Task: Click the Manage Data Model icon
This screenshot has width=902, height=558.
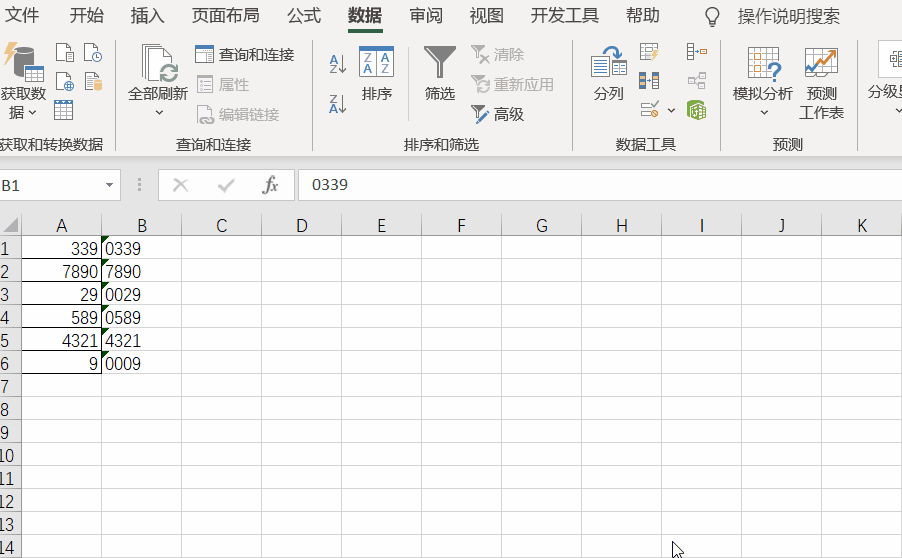Action: (697, 109)
